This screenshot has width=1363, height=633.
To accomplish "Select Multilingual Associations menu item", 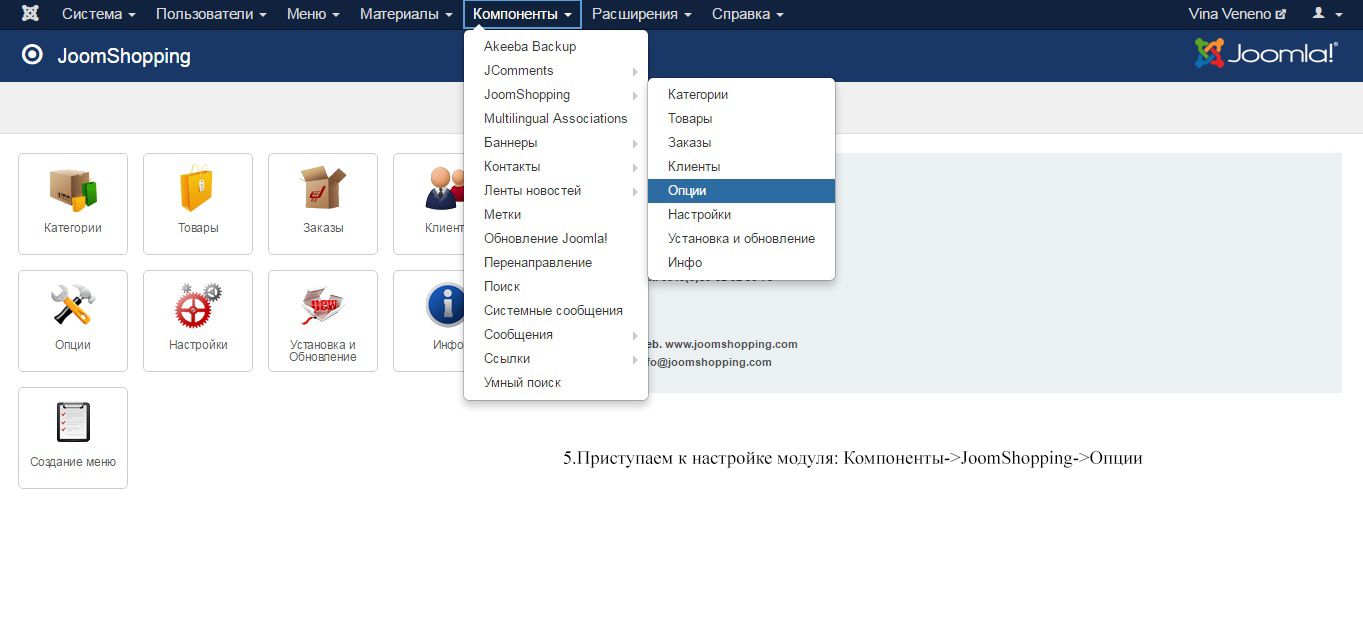I will [x=556, y=119].
